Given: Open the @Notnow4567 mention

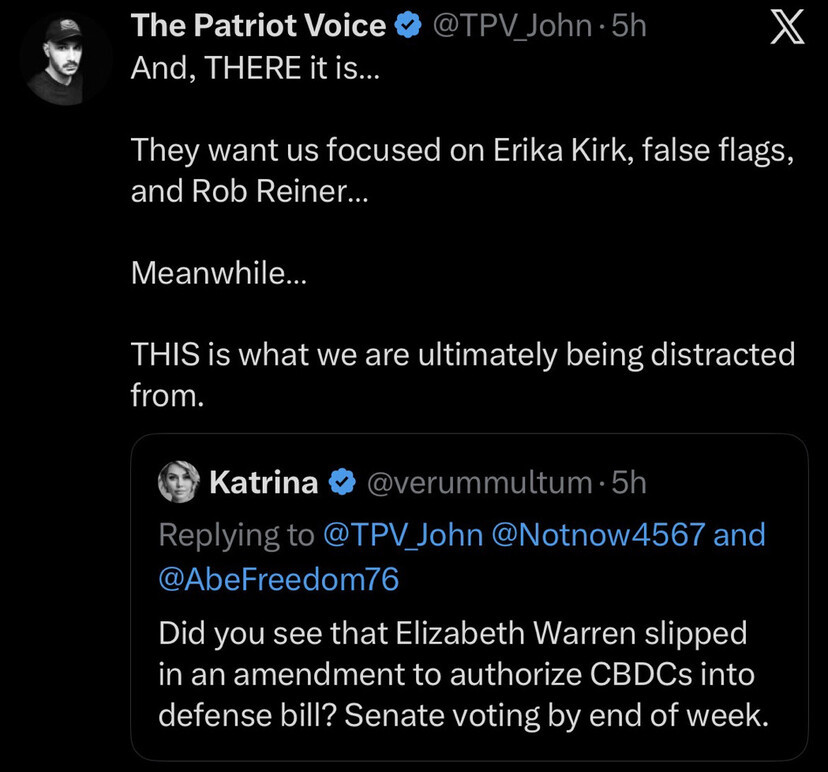Looking at the screenshot, I should [596, 534].
